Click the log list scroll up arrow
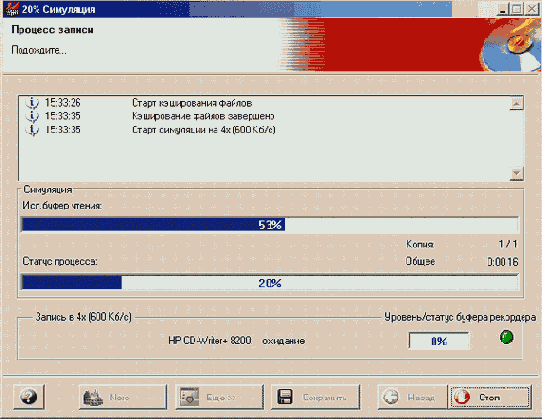 tap(516, 103)
